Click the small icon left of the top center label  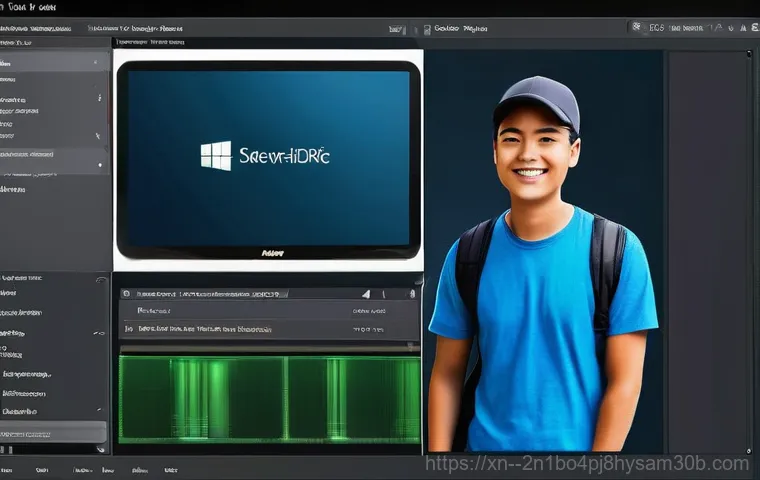[426, 30]
